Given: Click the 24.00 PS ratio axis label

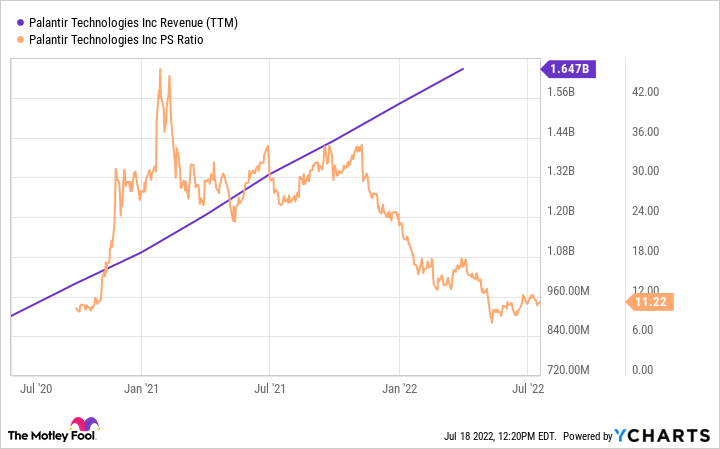Looking at the screenshot, I should (645, 211).
